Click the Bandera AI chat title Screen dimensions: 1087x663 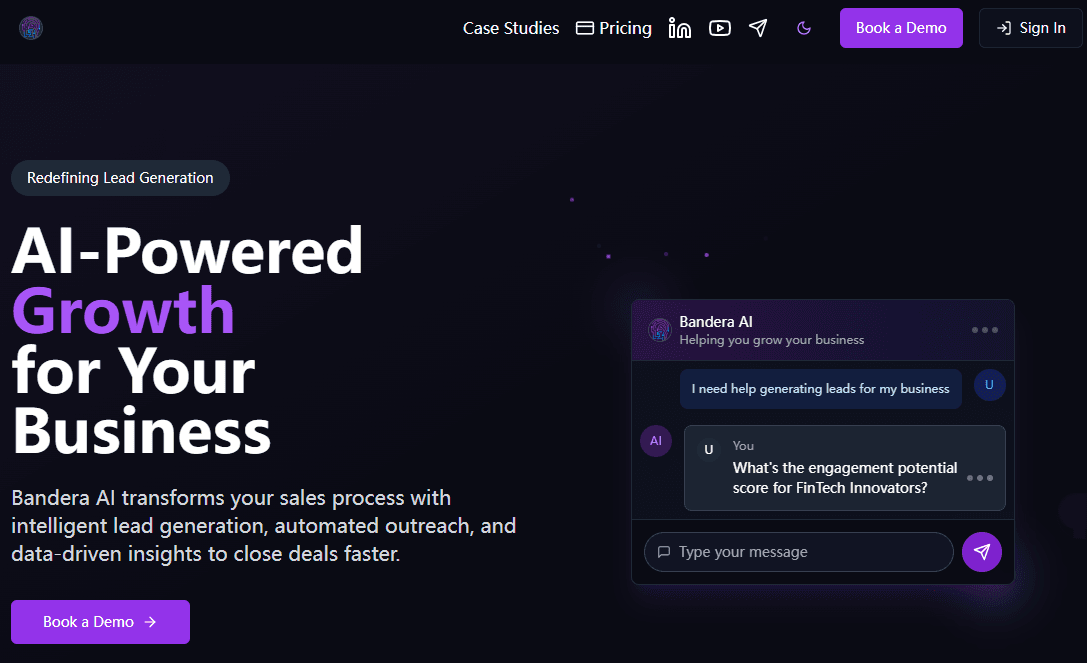pyautogui.click(x=715, y=322)
